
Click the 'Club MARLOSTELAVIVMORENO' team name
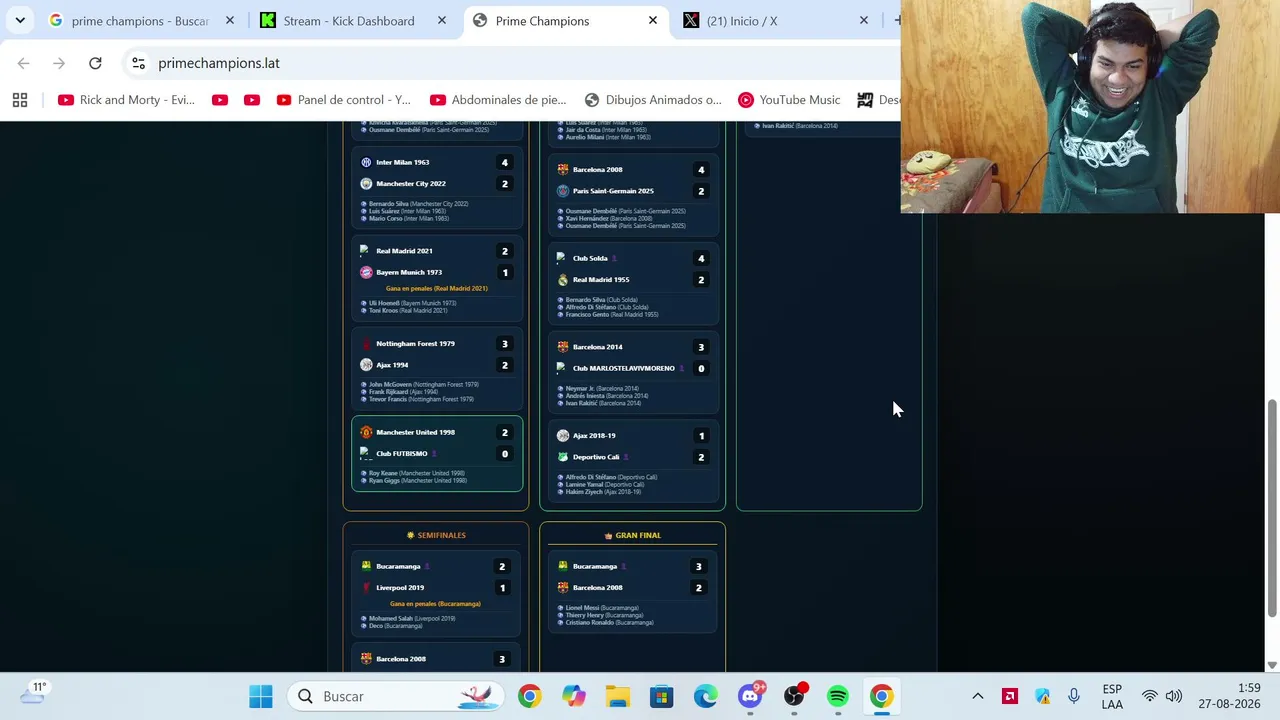tap(624, 368)
